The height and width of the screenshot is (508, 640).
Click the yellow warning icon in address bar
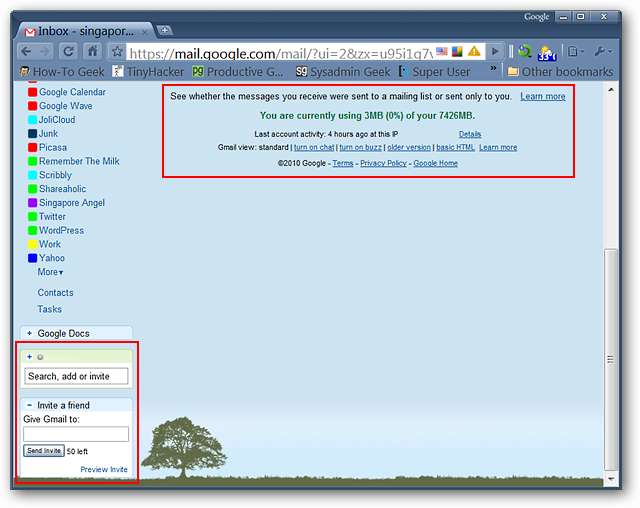click(x=474, y=51)
